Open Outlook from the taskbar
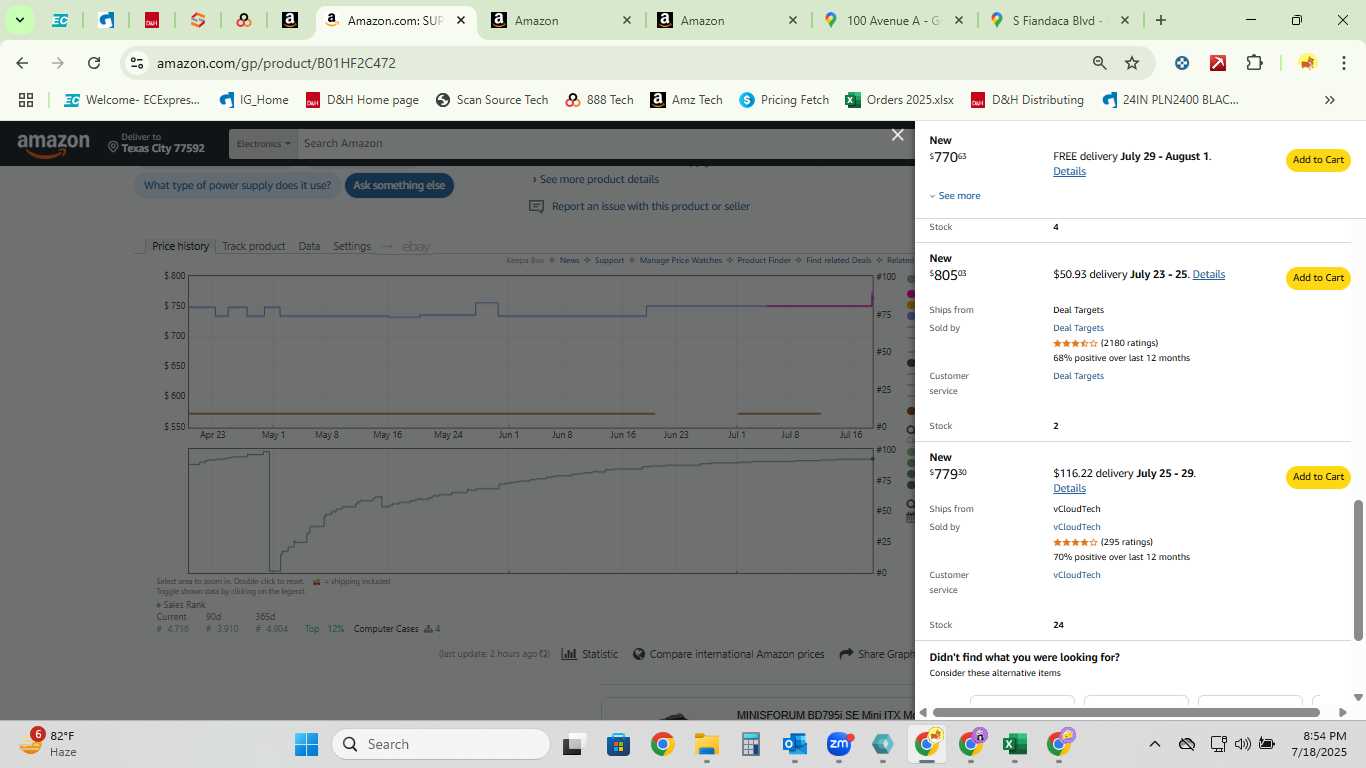The width and height of the screenshot is (1366, 768). [x=795, y=744]
